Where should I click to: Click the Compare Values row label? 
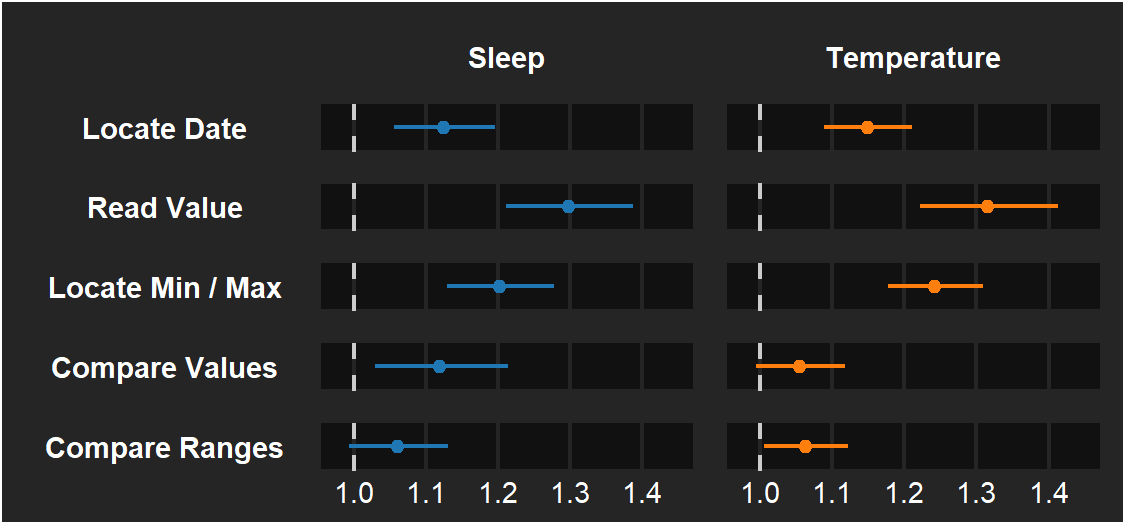164,368
